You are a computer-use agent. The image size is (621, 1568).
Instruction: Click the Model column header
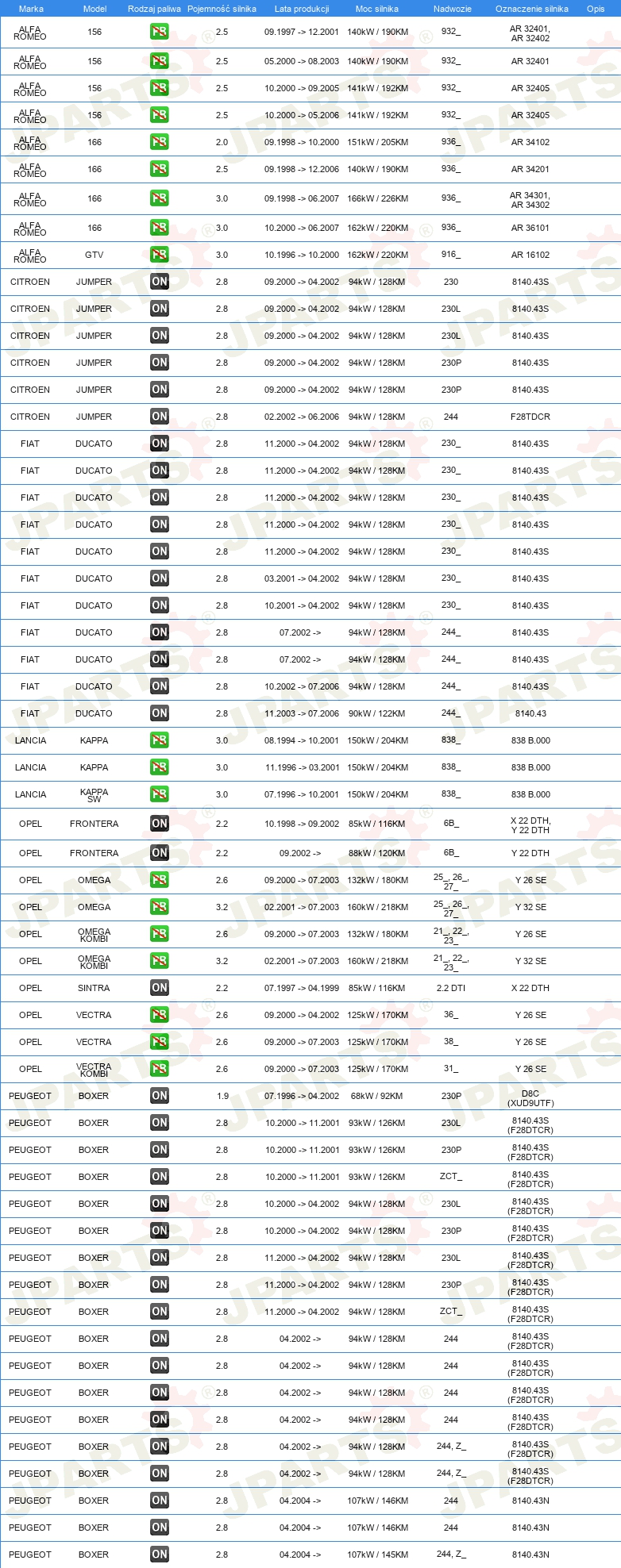click(95, 9)
